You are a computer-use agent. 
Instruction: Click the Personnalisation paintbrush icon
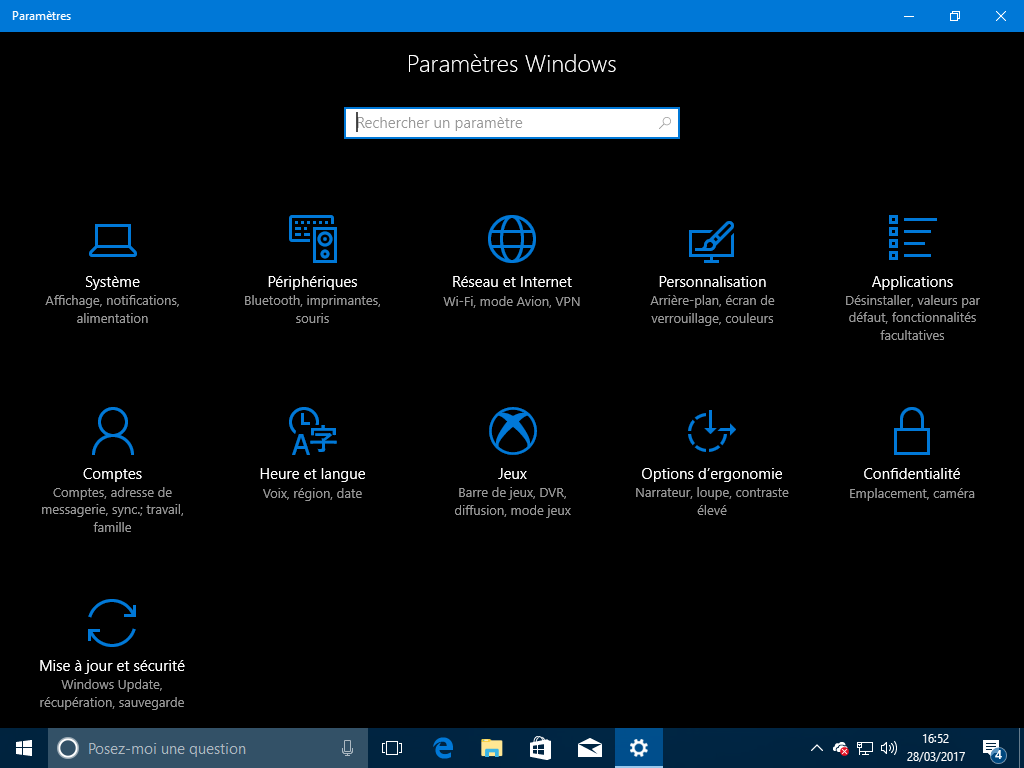point(712,239)
